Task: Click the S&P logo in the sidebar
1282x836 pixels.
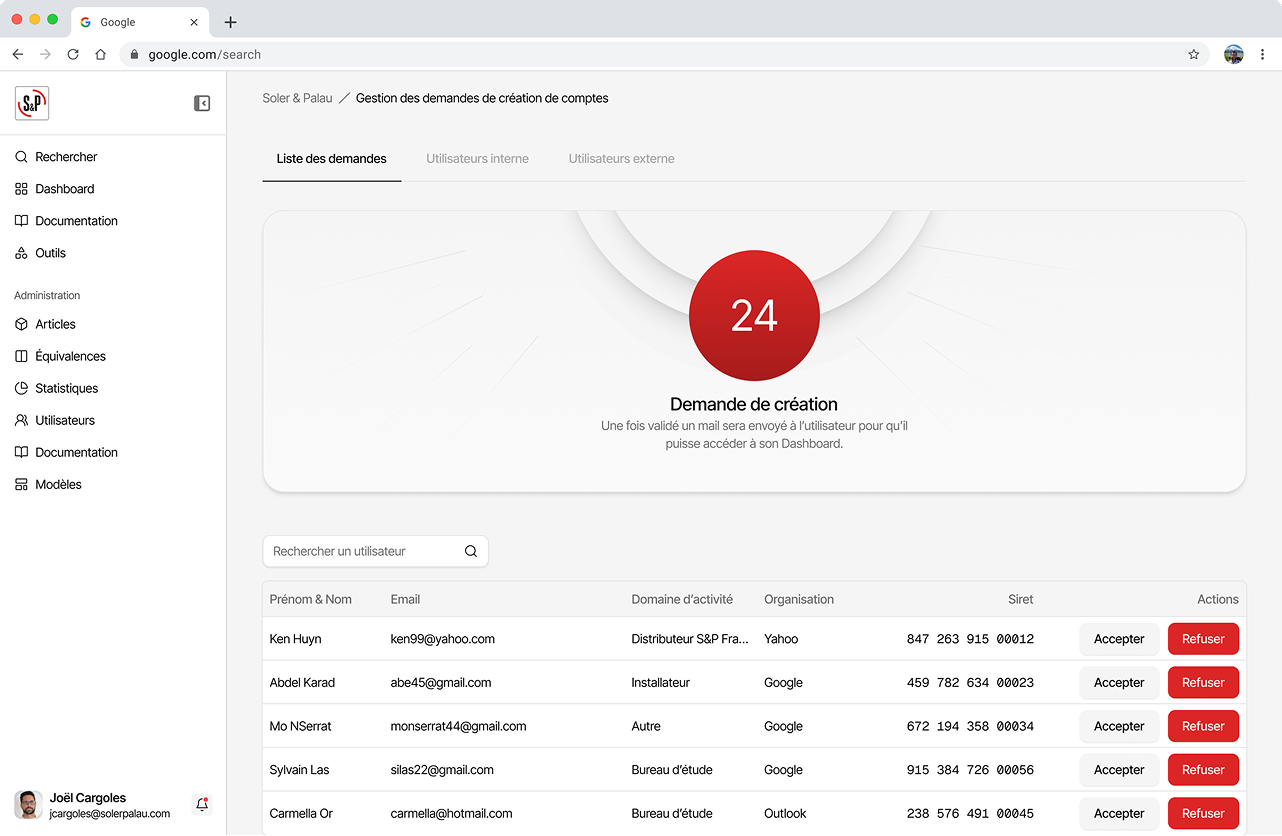Action: tap(32, 103)
